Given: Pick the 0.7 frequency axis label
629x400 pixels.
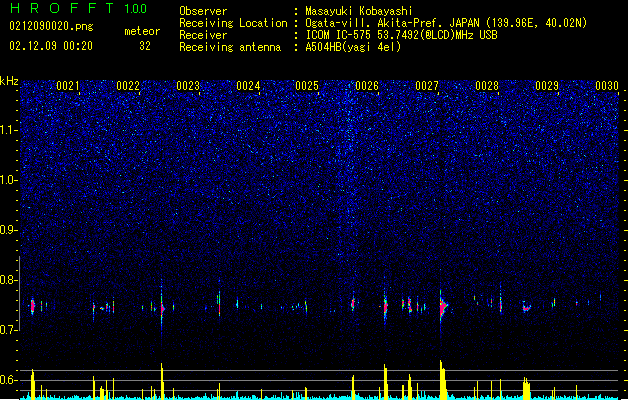Looking at the screenshot, I should coord(9,330).
